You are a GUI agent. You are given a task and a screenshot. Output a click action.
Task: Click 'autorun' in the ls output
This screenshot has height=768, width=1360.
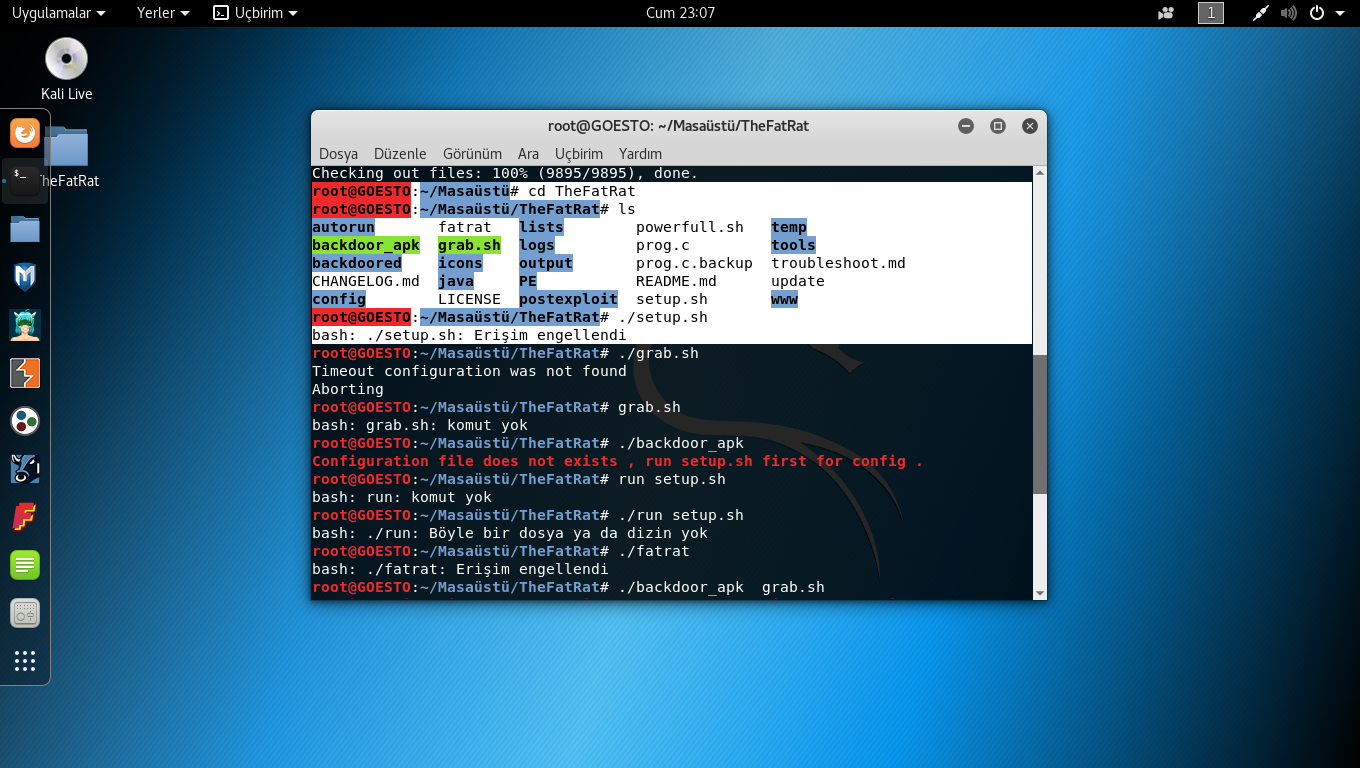click(343, 227)
